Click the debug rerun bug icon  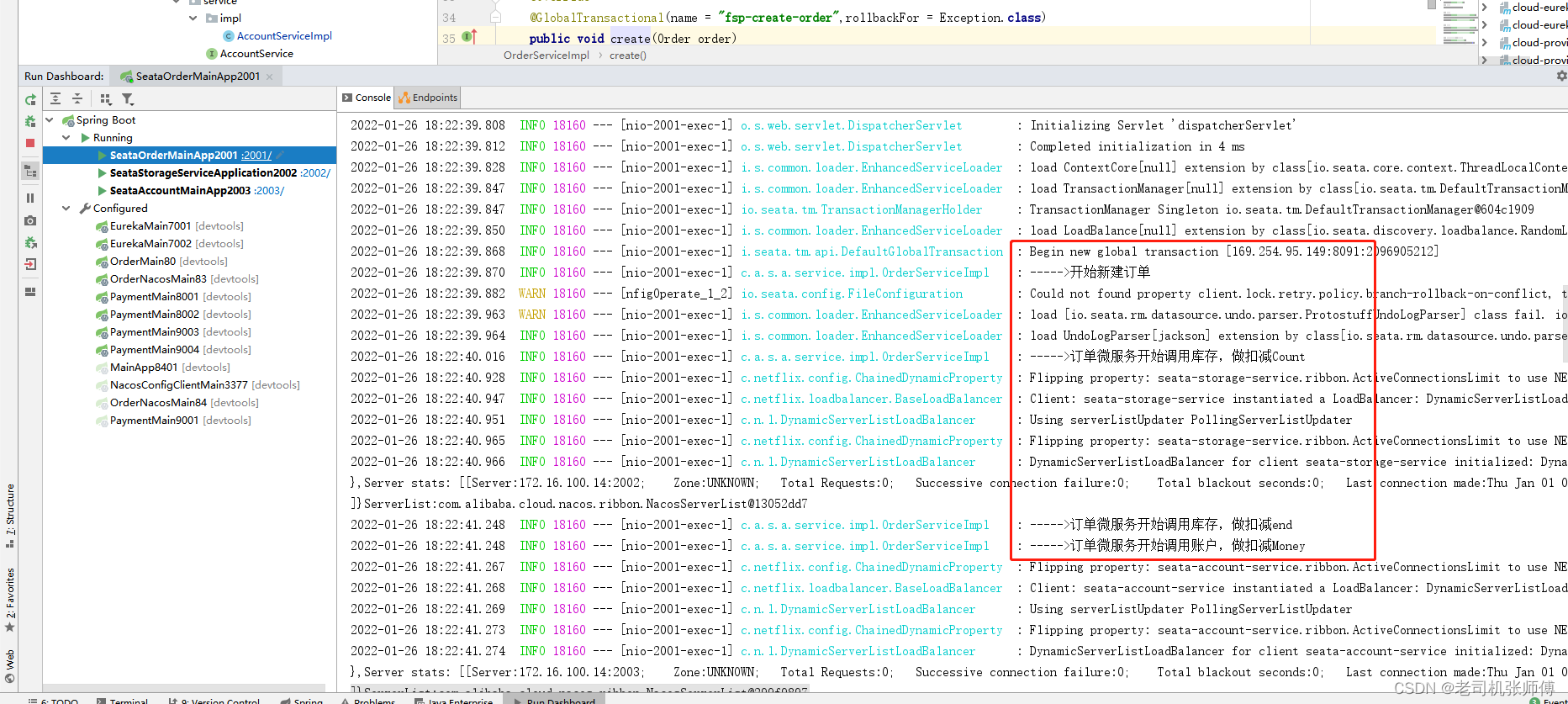coord(30,121)
